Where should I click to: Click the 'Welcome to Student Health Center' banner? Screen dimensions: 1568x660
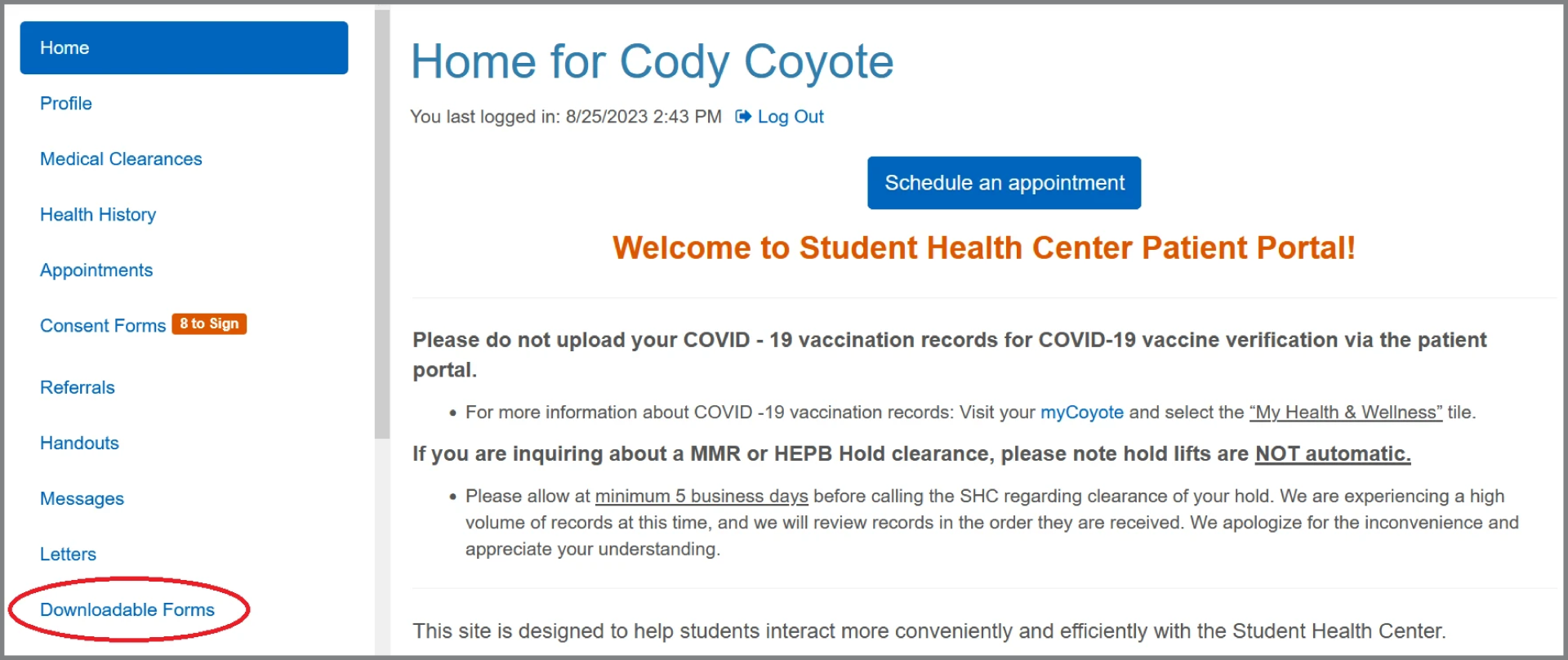point(983,247)
